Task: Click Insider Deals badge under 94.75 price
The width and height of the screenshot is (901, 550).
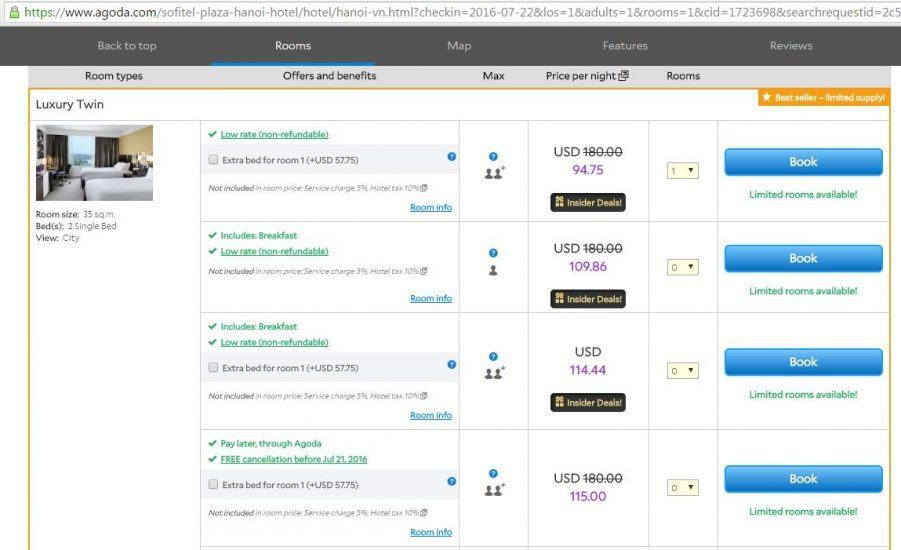Action: pos(588,202)
